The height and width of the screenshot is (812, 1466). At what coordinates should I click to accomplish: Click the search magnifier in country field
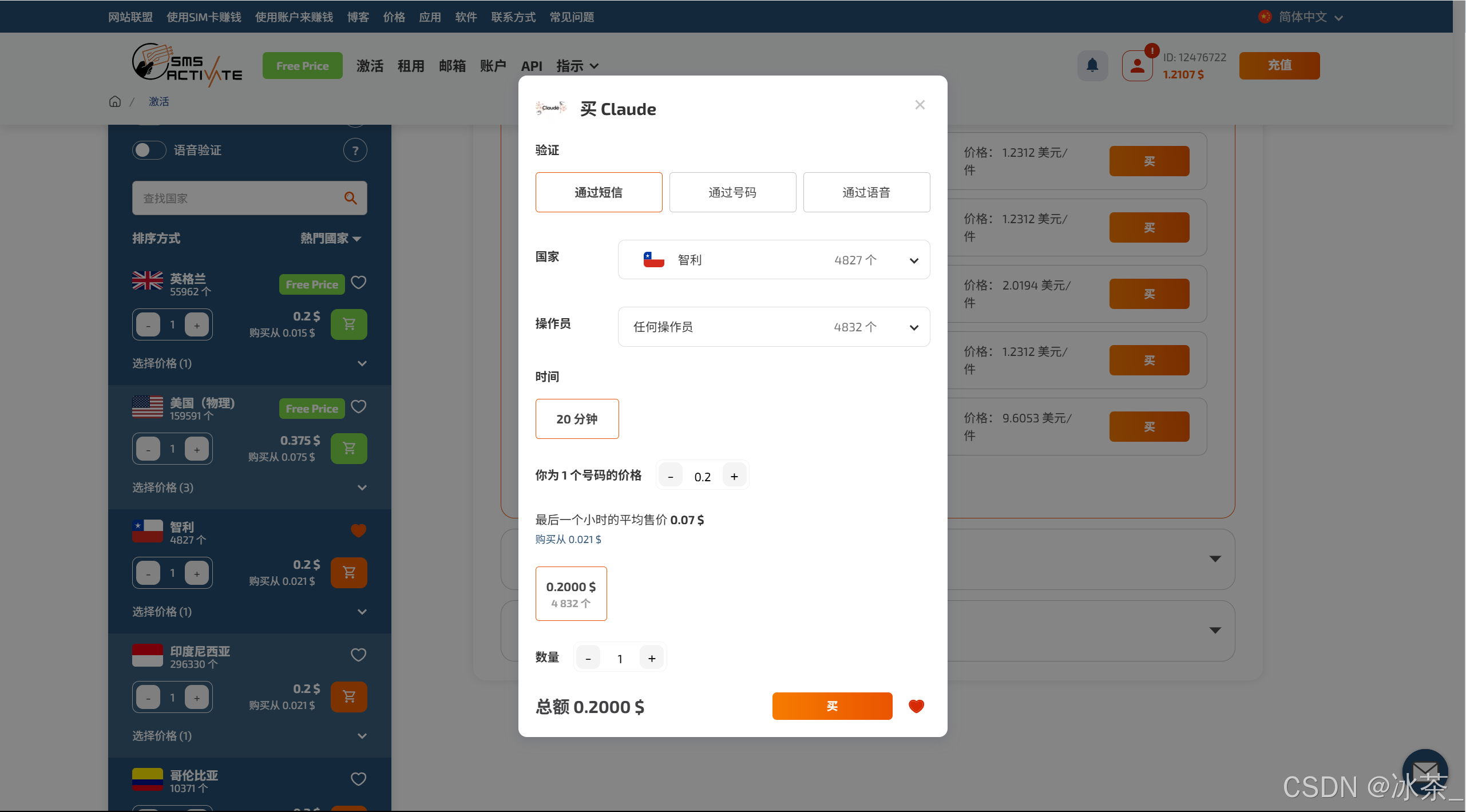(x=350, y=198)
